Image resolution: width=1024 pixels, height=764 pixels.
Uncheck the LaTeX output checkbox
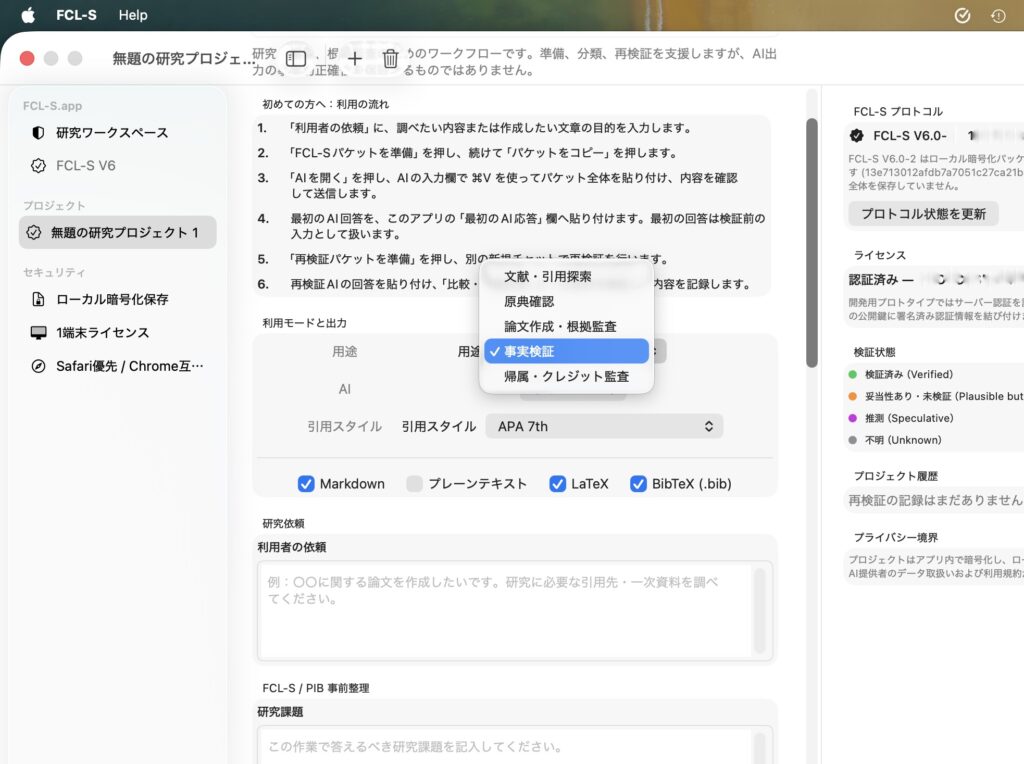click(558, 484)
